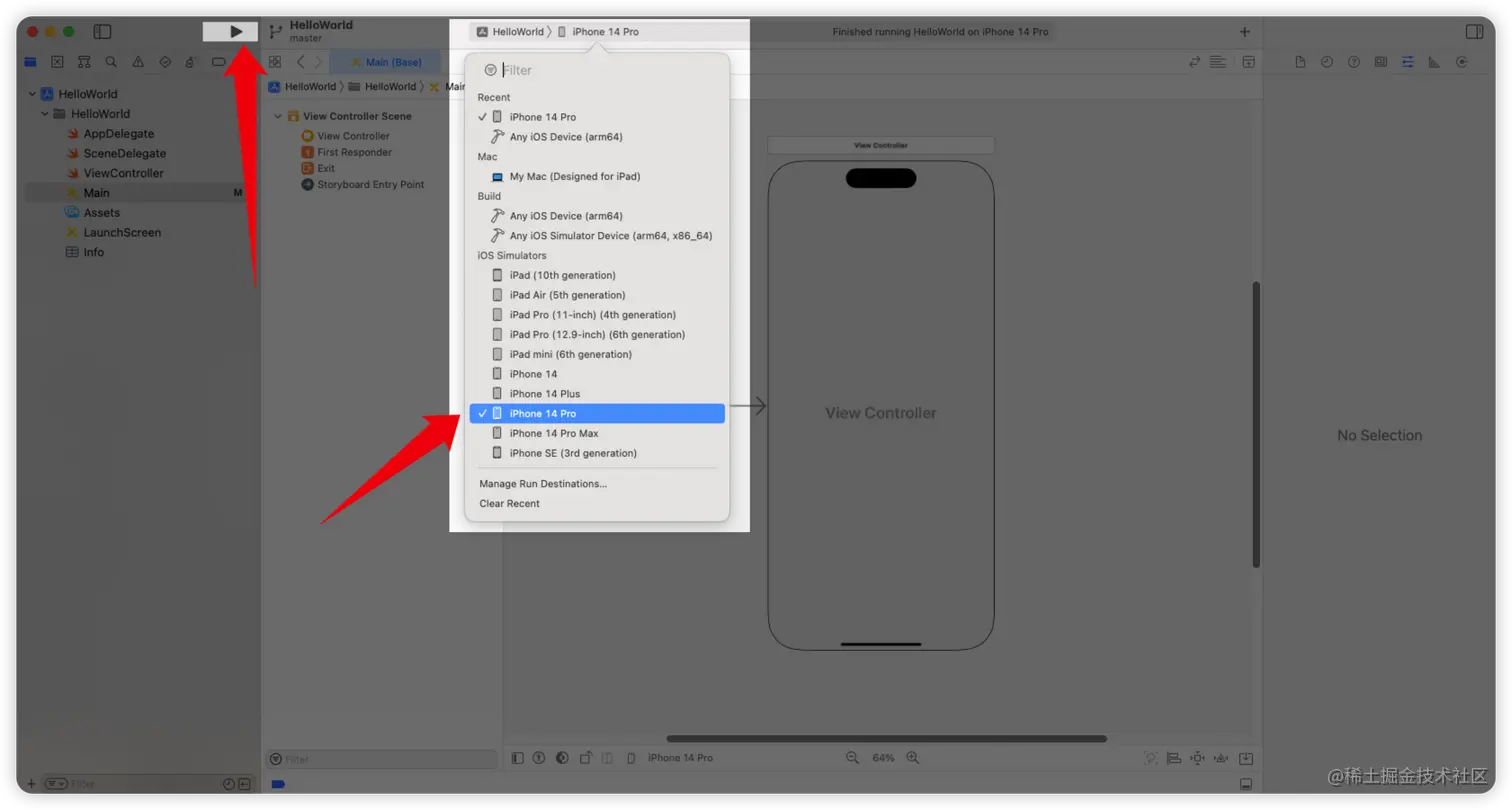Zoom in the storyboard canvas
The height and width of the screenshot is (810, 1512).
coord(912,758)
